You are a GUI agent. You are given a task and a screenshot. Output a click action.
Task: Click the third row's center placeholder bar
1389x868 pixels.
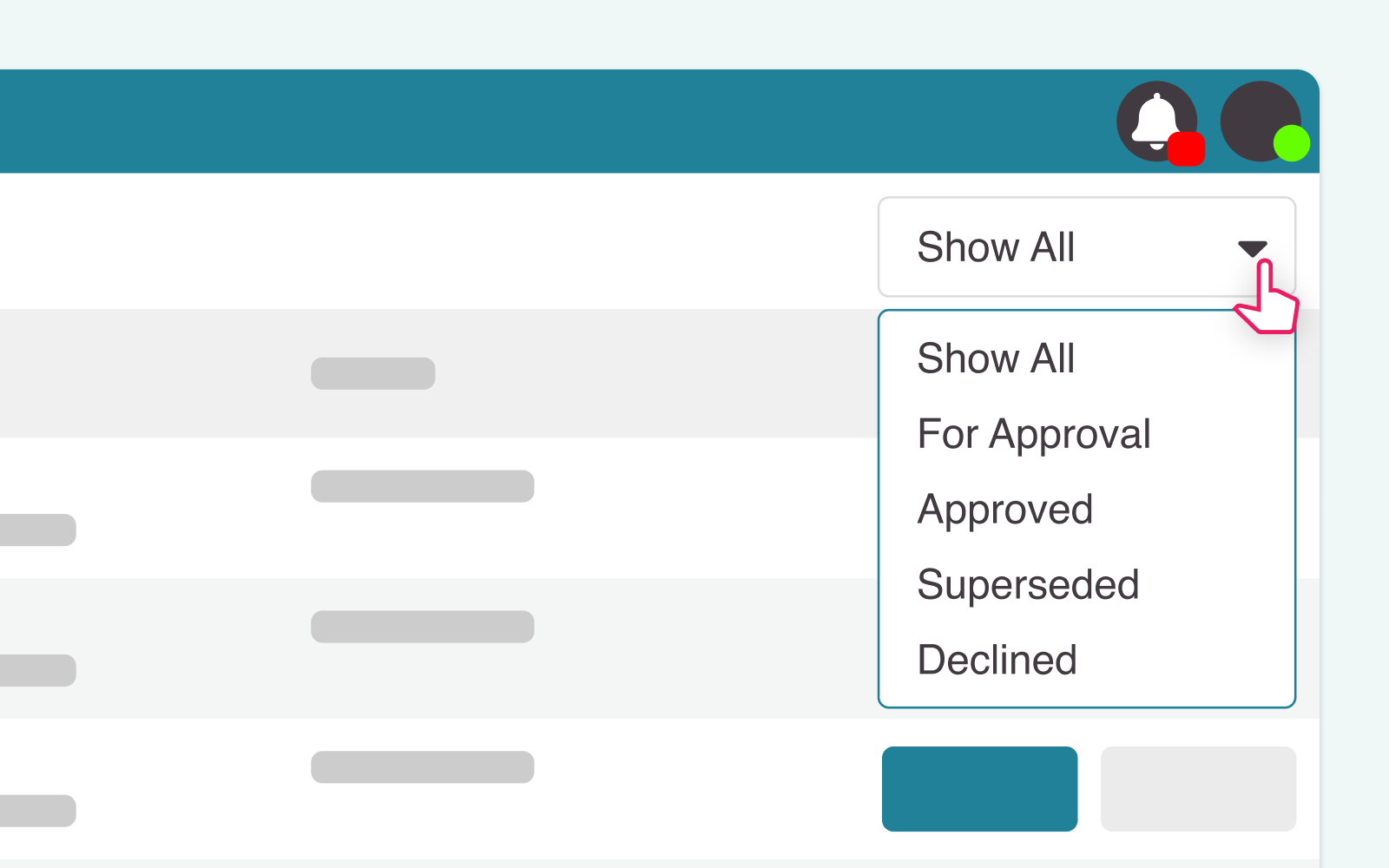click(423, 627)
